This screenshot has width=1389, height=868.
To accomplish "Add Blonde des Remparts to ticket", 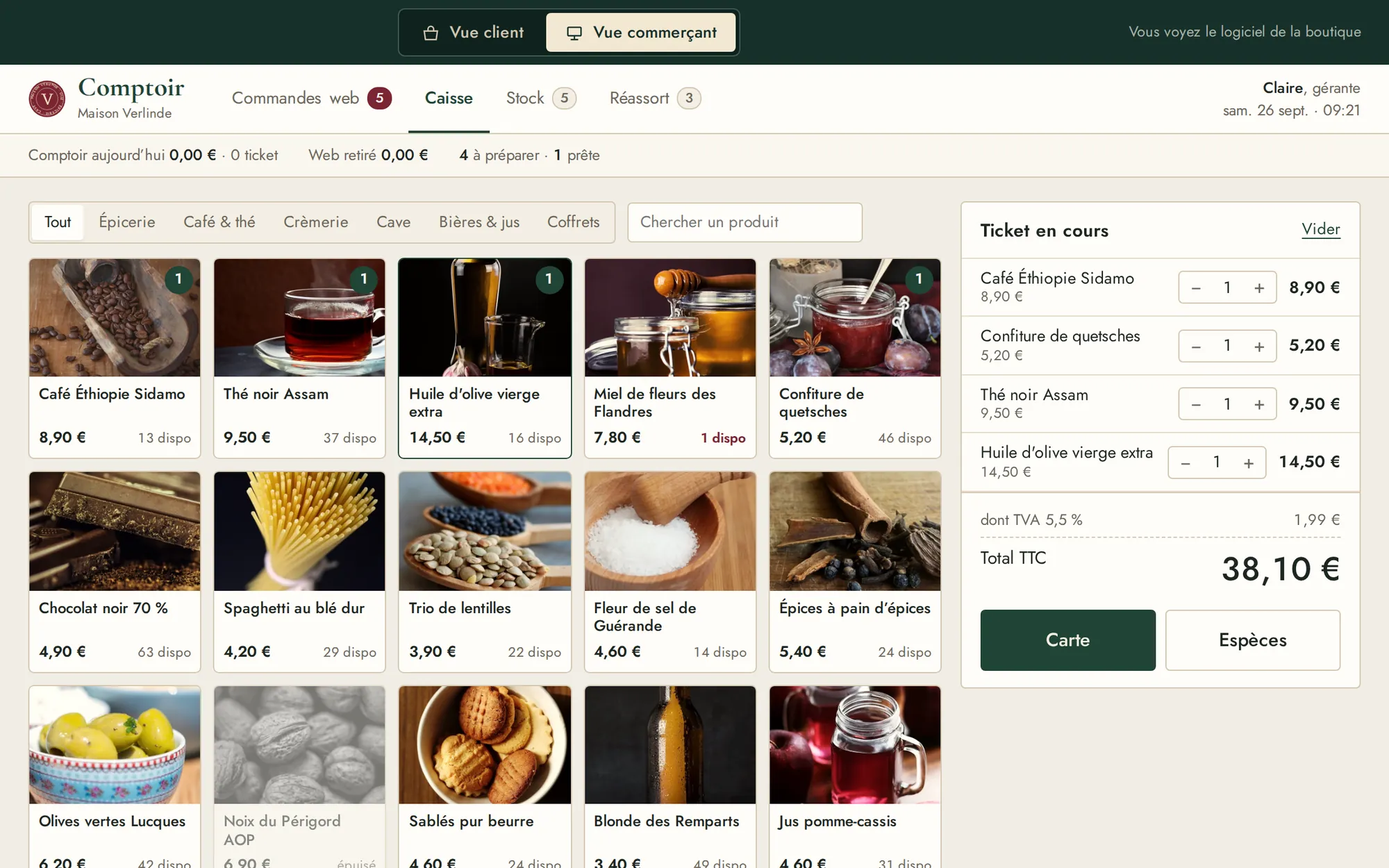I will click(x=670, y=777).
